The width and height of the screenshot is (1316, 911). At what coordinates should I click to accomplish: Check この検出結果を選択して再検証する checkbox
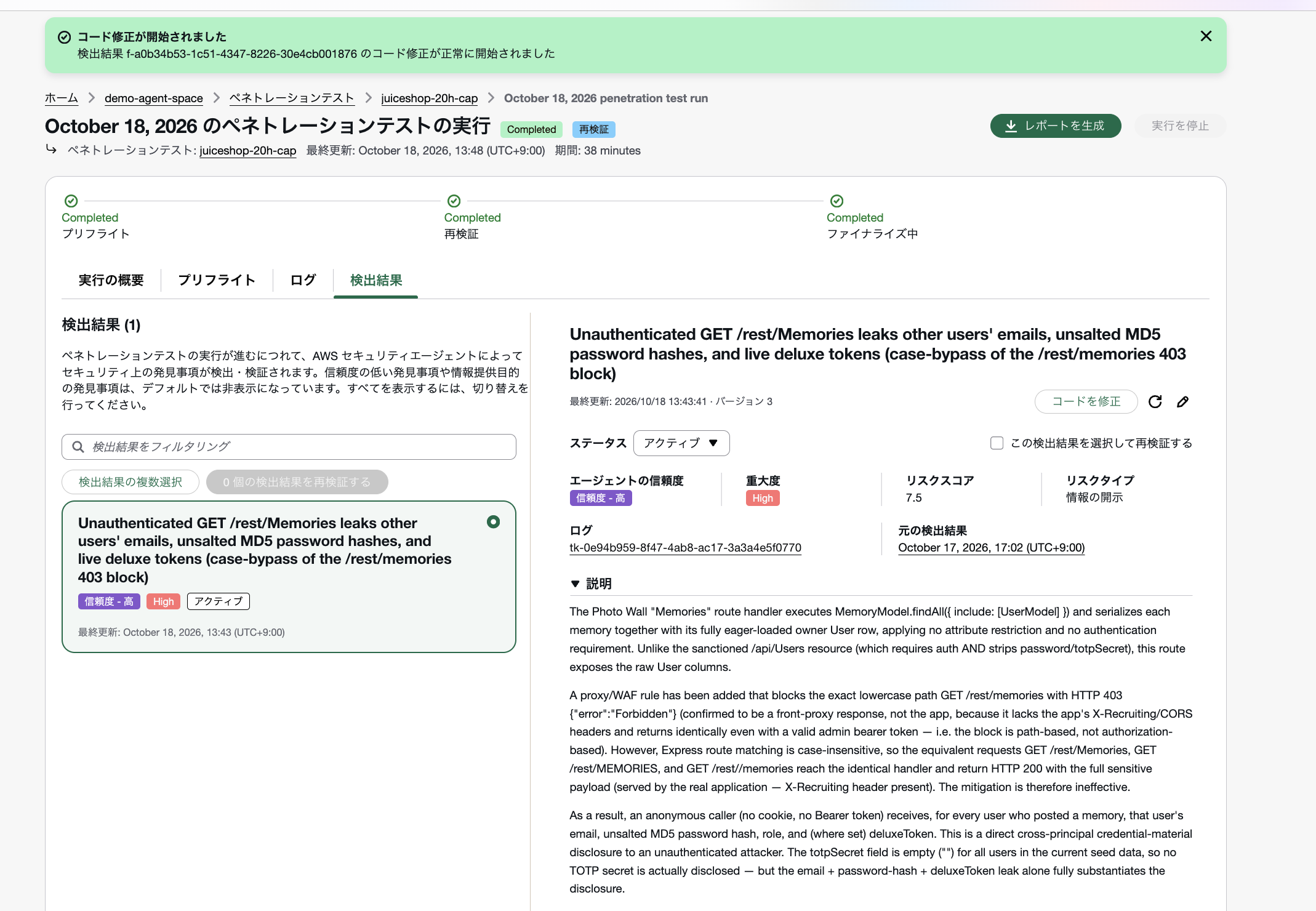click(997, 443)
